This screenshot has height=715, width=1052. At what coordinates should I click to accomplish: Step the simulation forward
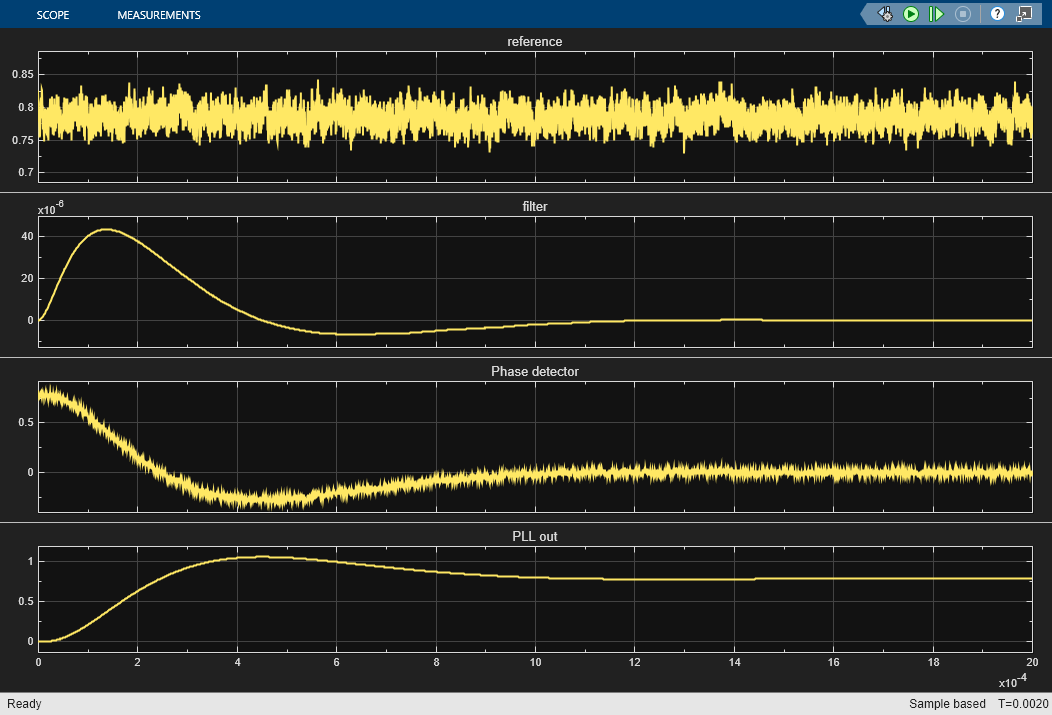coord(935,14)
